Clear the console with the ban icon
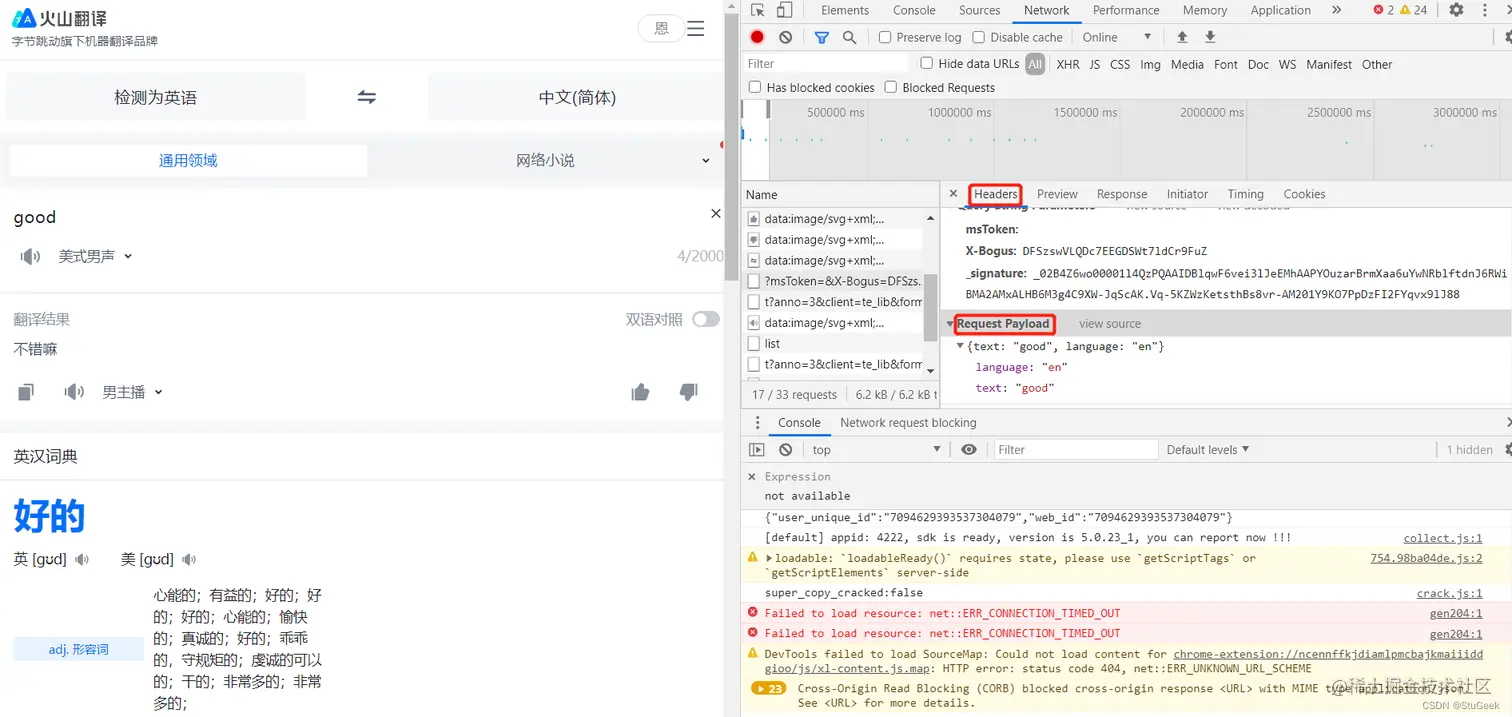 (785, 450)
